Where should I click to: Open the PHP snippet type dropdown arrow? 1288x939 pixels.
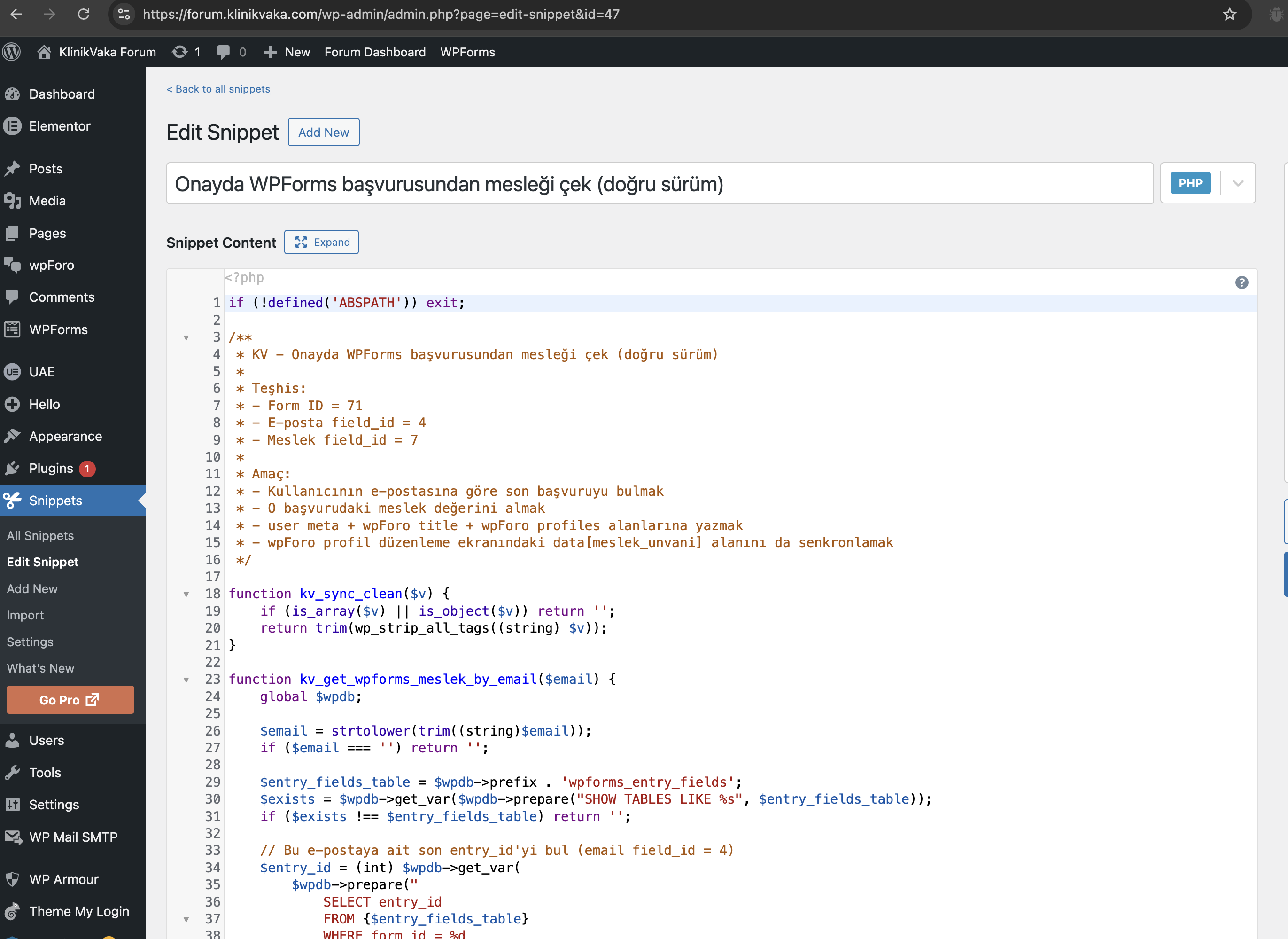point(1237,183)
